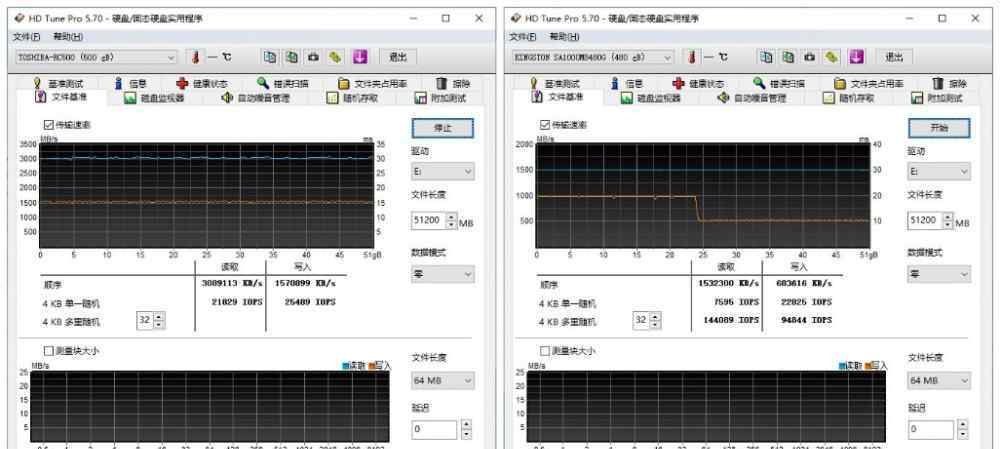Open 文件夹占用率 tab in Toshiba window
The width and height of the screenshot is (1000, 449).
[372, 84]
